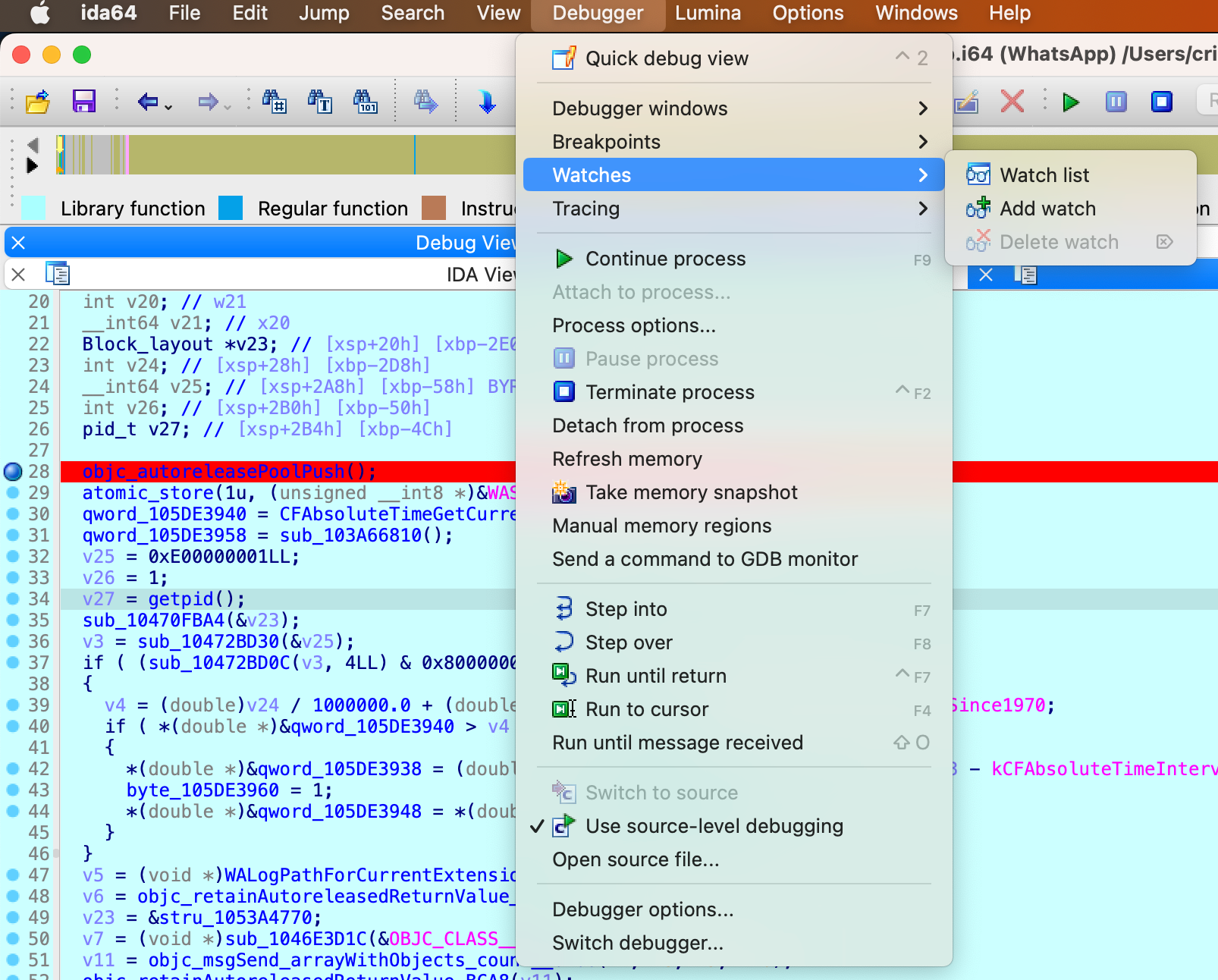
Task: Select Run until return menu item
Action: point(734,676)
